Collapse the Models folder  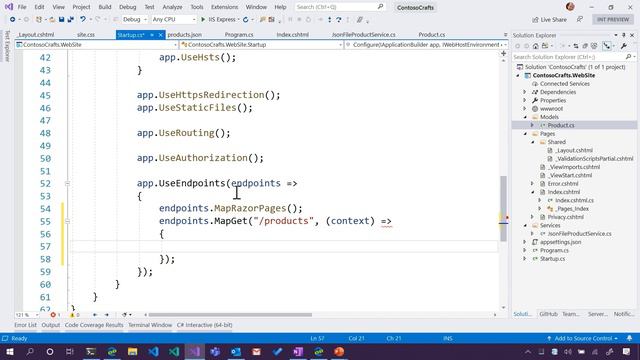[525, 117]
